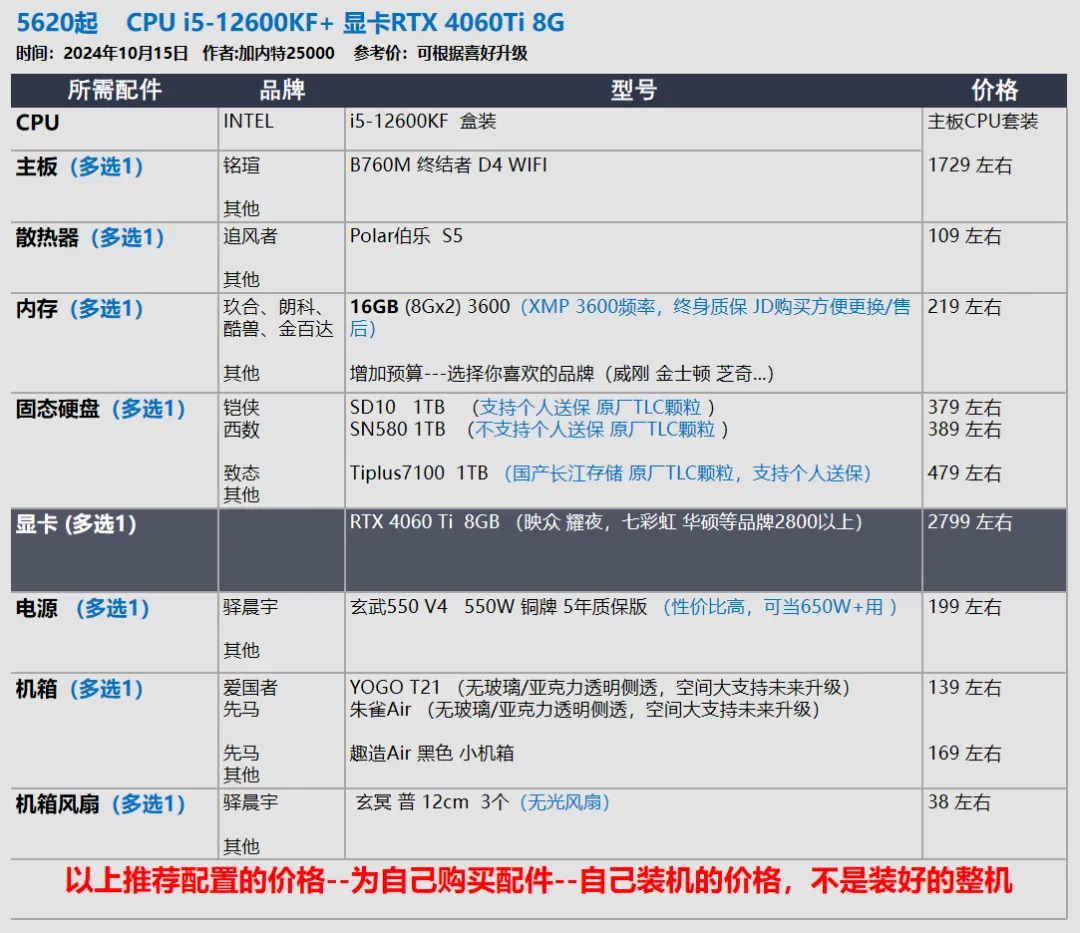Select the '散热器 (多选1)' row label
This screenshot has height=933, width=1080.
[90, 238]
